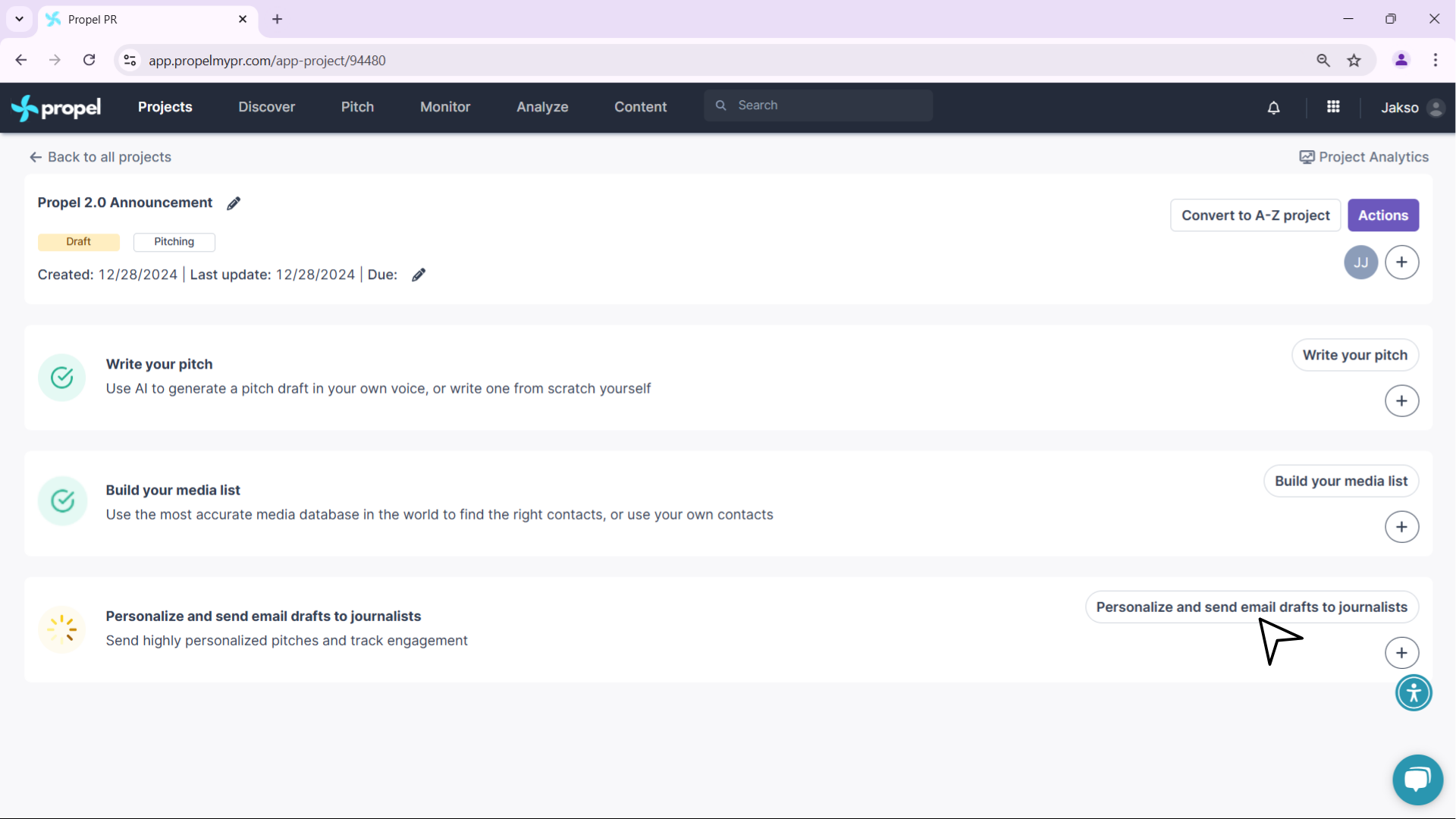Click the Propel 2.0 Announcement title
Screen dimensions: 1456x819
coord(125,202)
